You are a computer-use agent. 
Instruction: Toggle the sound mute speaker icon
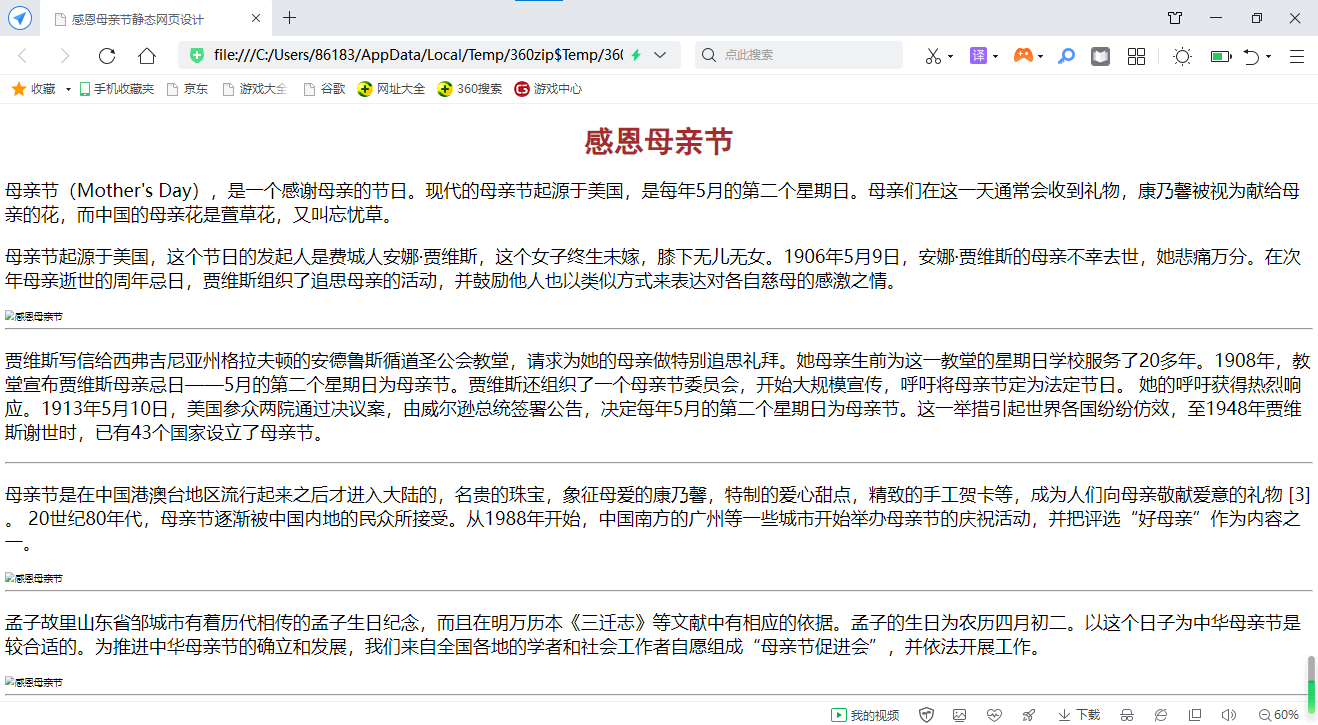coord(1229,715)
